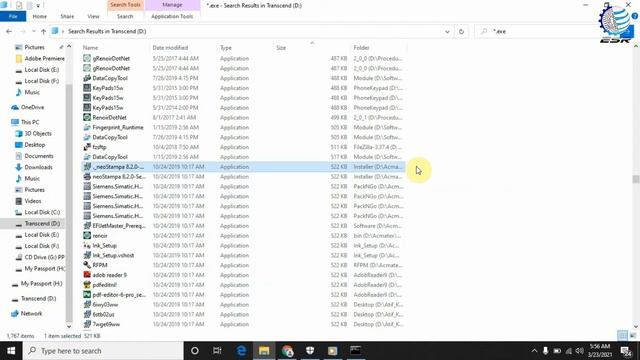Open Cortana from the taskbar

tap(195, 351)
